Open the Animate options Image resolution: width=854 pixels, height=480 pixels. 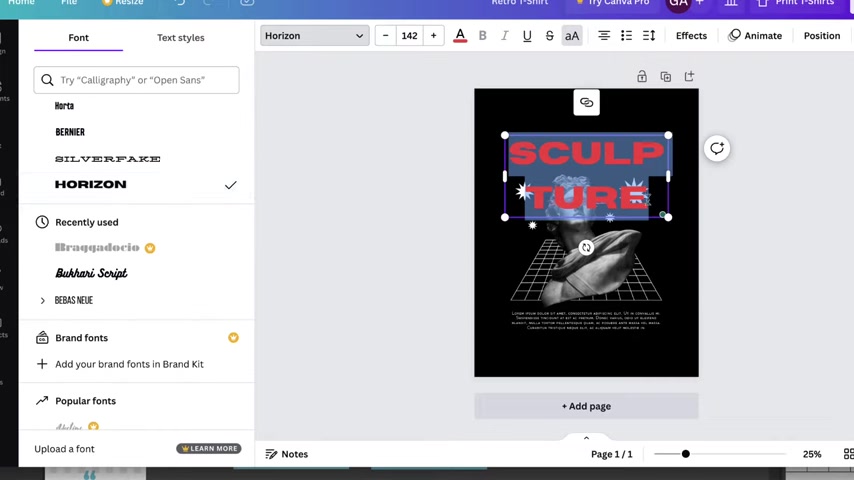click(755, 36)
